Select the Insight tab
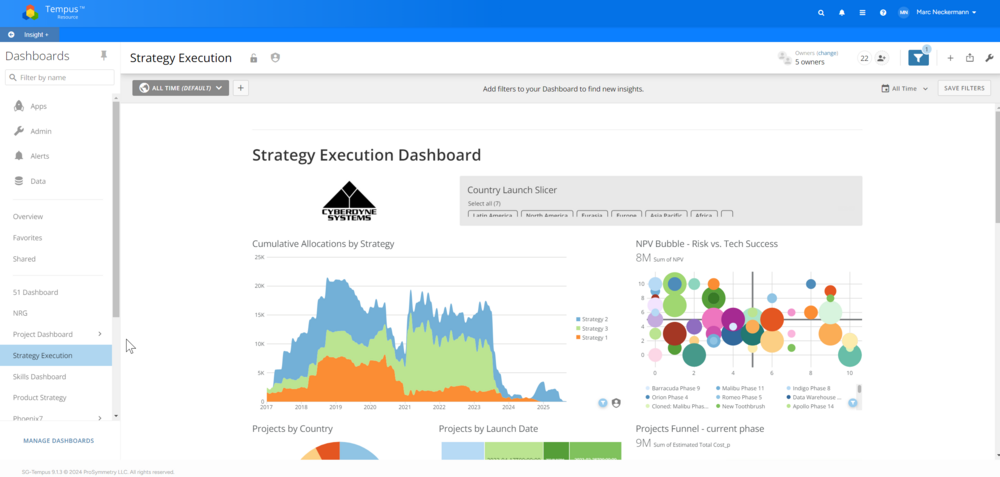 click(30, 34)
